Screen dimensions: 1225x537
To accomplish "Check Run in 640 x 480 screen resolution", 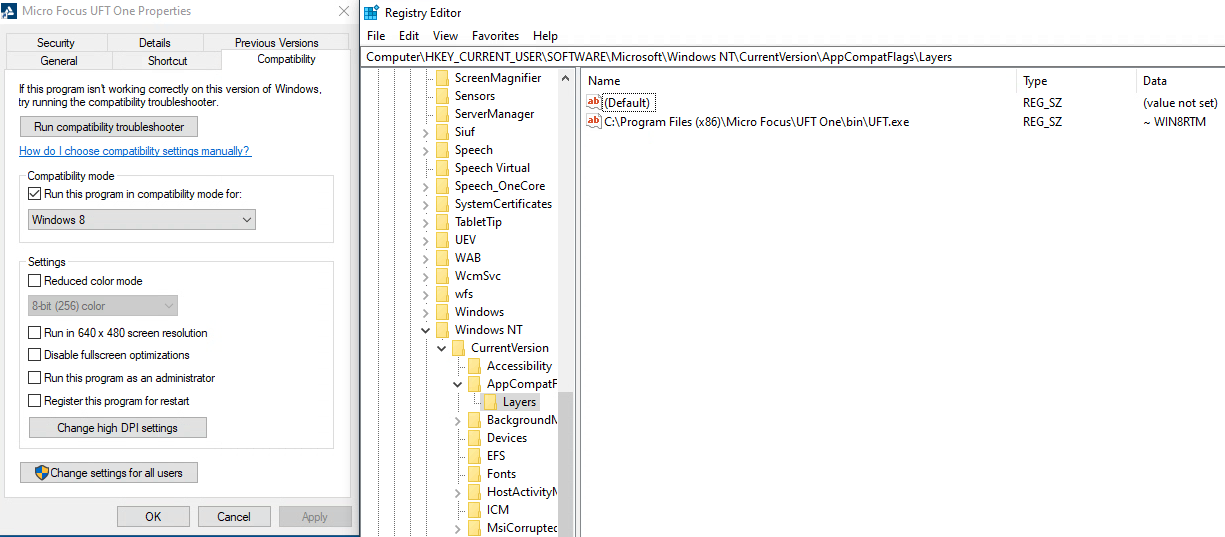I will [x=35, y=333].
